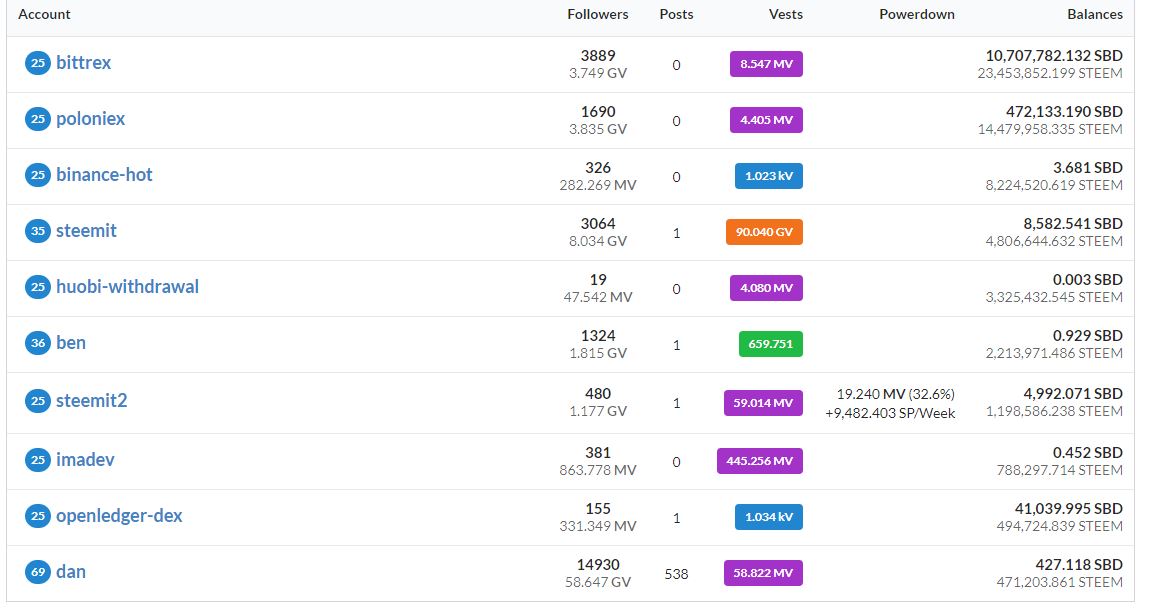Viewport: 1152px width, 614px height.
Task: Click the 3,325,432.545 STEEM balance
Action: [1054, 297]
